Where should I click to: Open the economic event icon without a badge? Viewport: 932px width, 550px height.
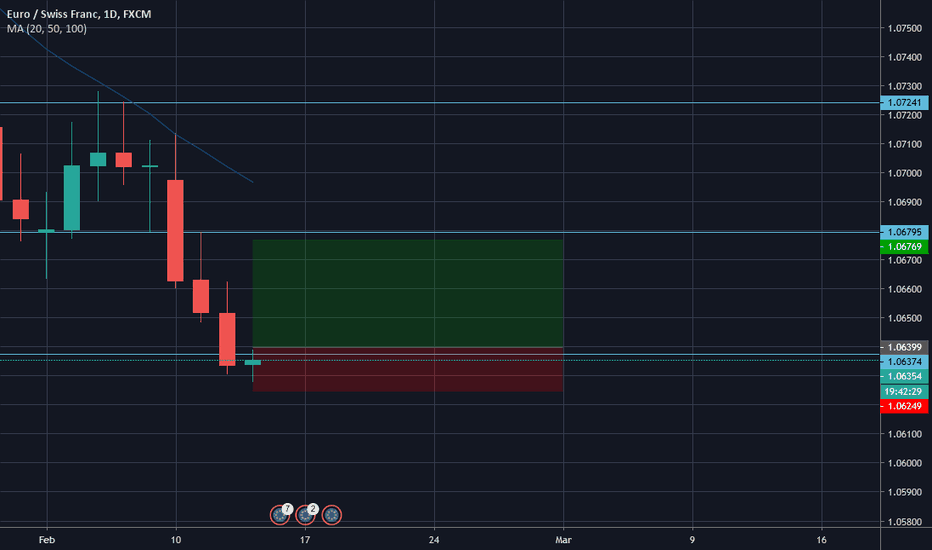[x=332, y=515]
